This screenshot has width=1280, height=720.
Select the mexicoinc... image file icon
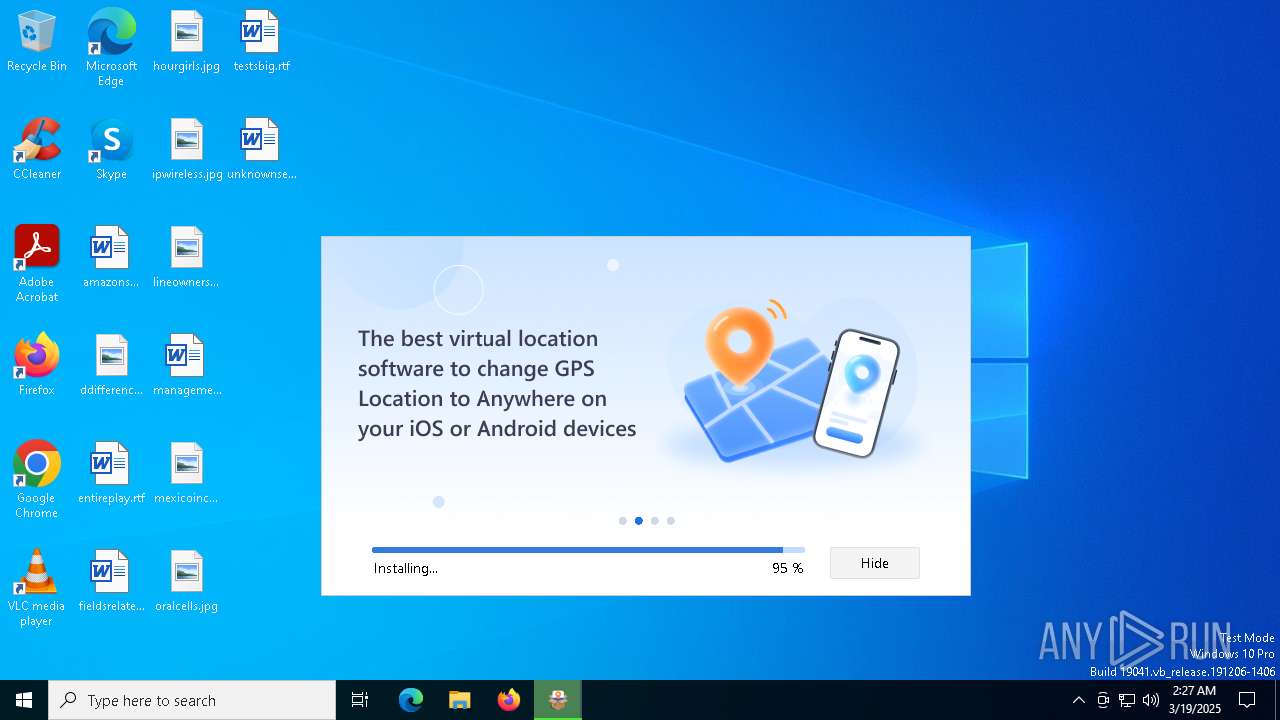coord(186,474)
